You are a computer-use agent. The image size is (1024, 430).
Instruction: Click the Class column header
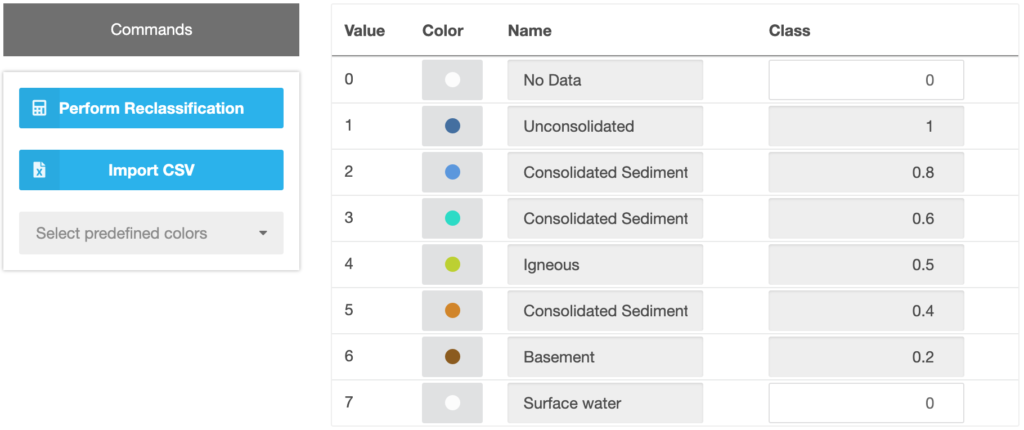pos(789,31)
